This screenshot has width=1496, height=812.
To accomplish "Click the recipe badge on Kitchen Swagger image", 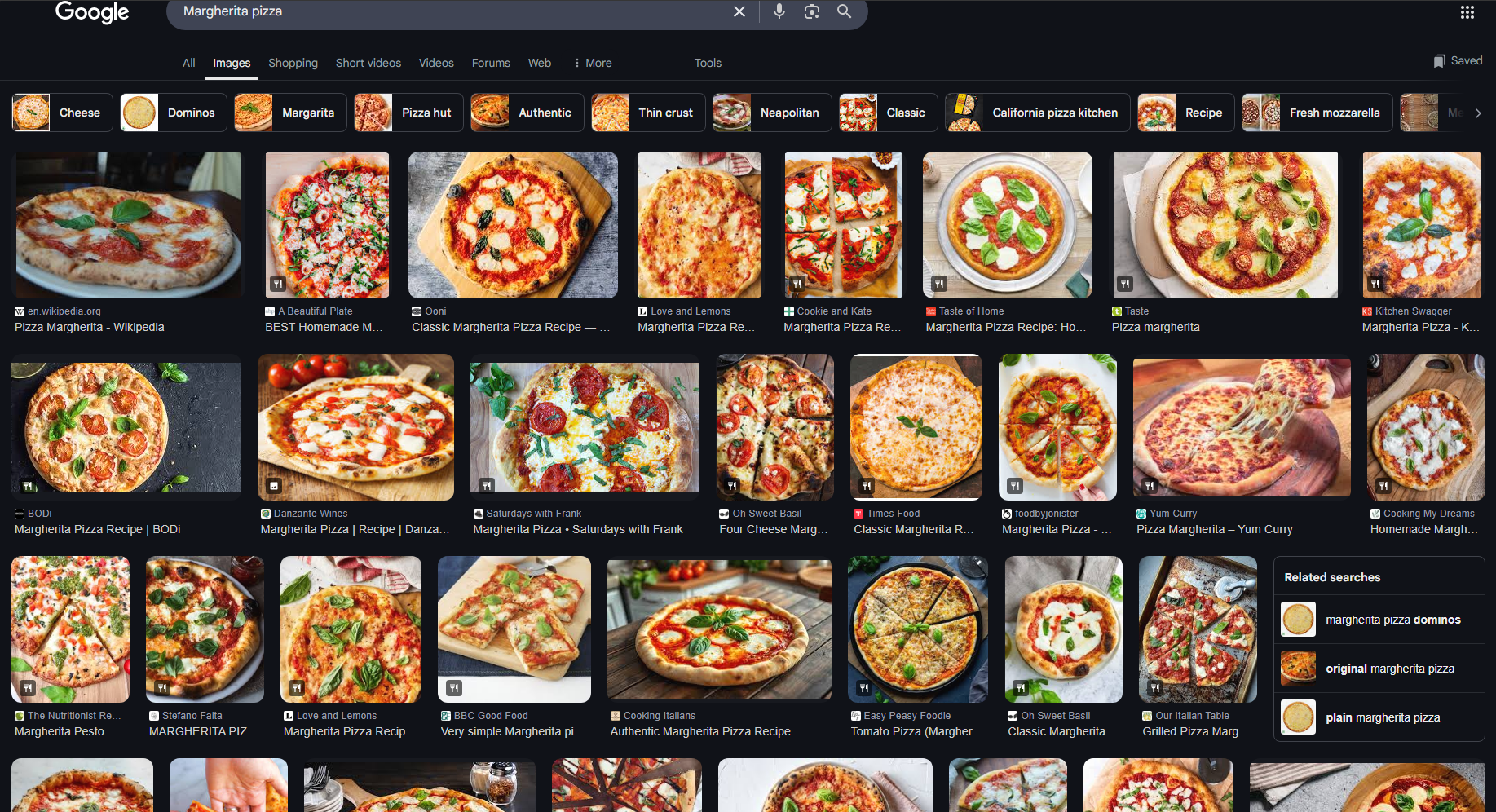I will pyautogui.click(x=1375, y=284).
